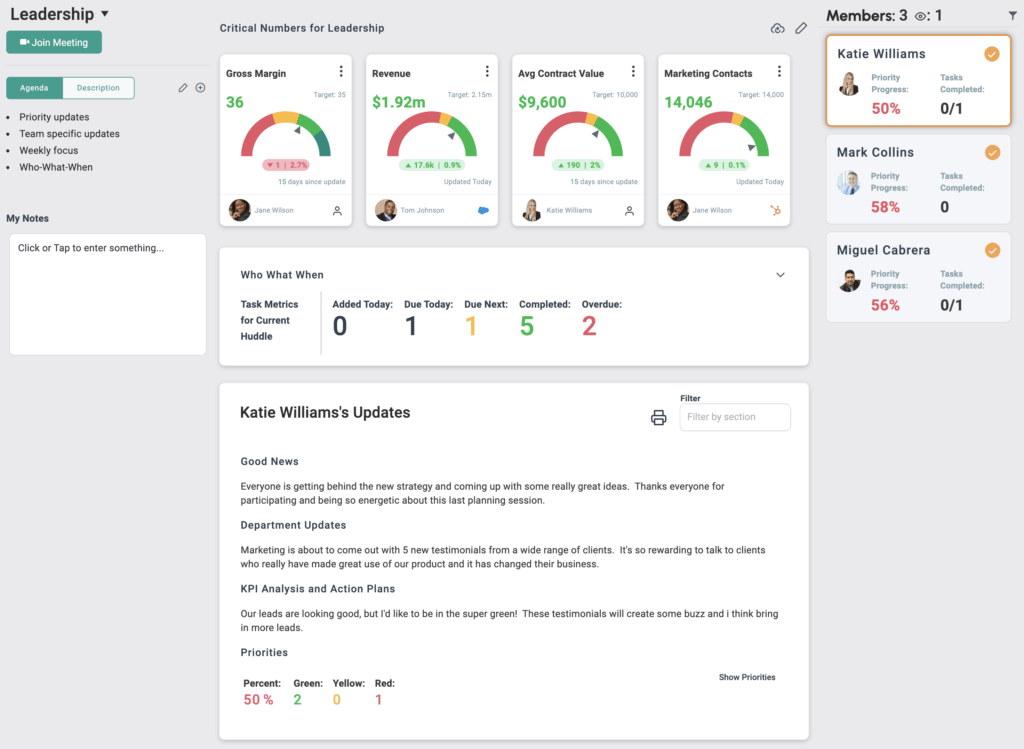Click the print icon in Katie Williams's Updates
The height and width of the screenshot is (749, 1024).
[x=658, y=418]
